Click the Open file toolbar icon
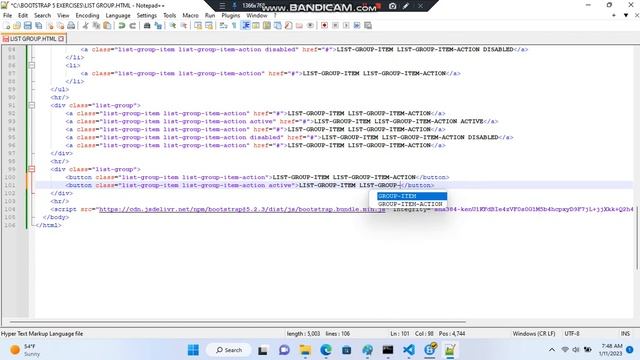 click(x=17, y=26)
